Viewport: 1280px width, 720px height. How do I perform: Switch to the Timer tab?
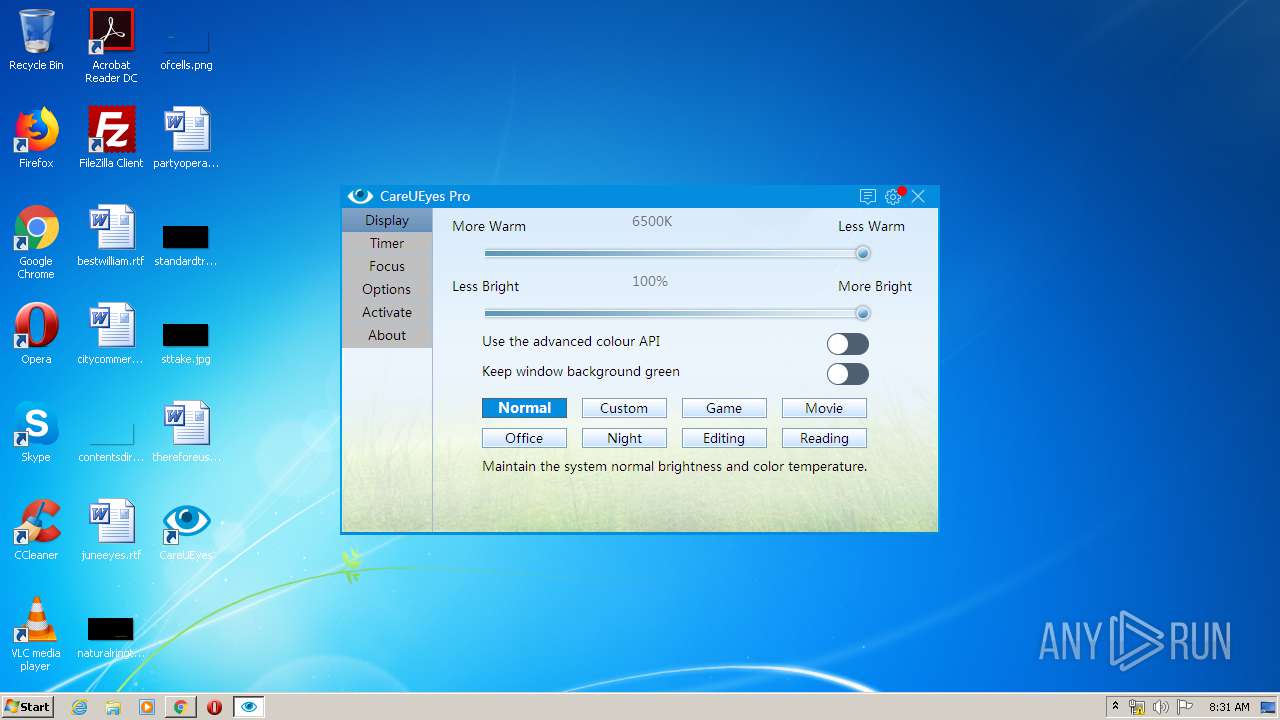pos(387,243)
